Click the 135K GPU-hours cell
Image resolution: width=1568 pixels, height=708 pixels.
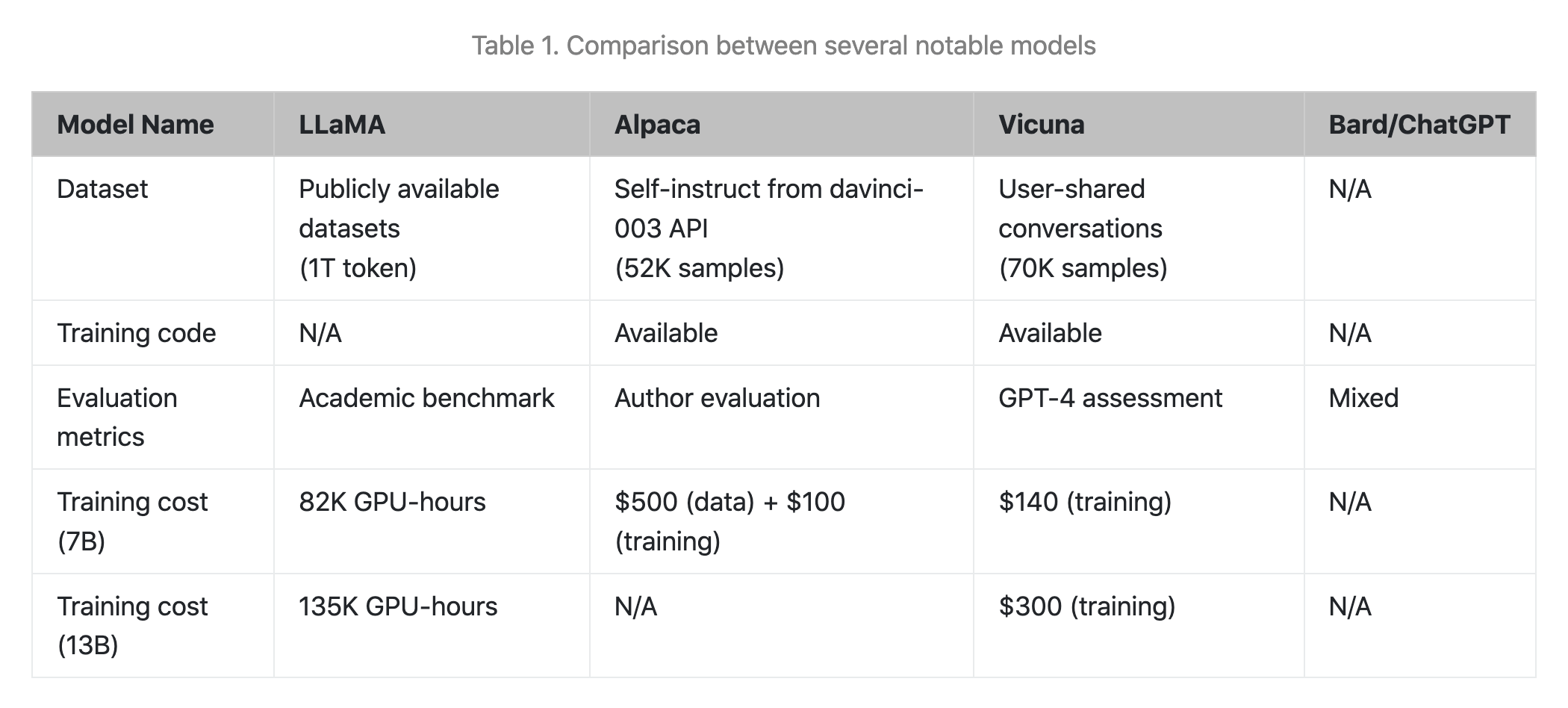(x=432, y=626)
